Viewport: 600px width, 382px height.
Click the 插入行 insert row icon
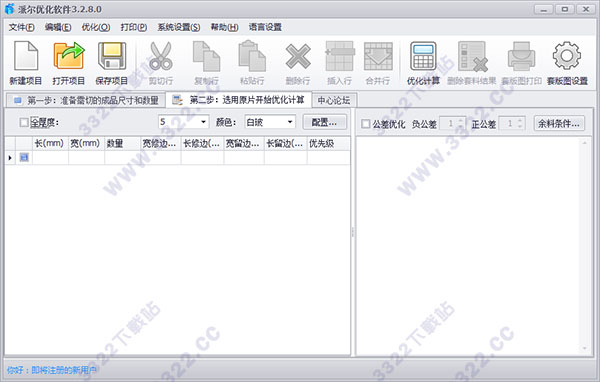click(x=339, y=56)
